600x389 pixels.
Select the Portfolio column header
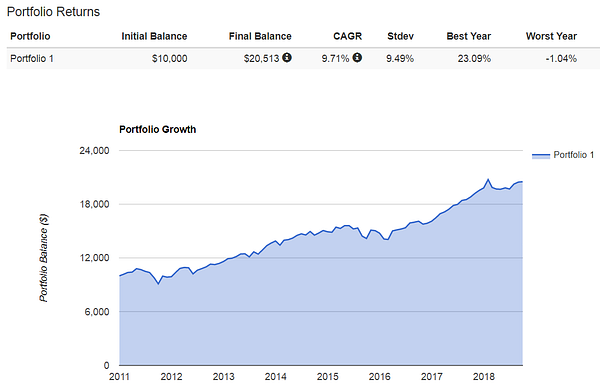30,36
